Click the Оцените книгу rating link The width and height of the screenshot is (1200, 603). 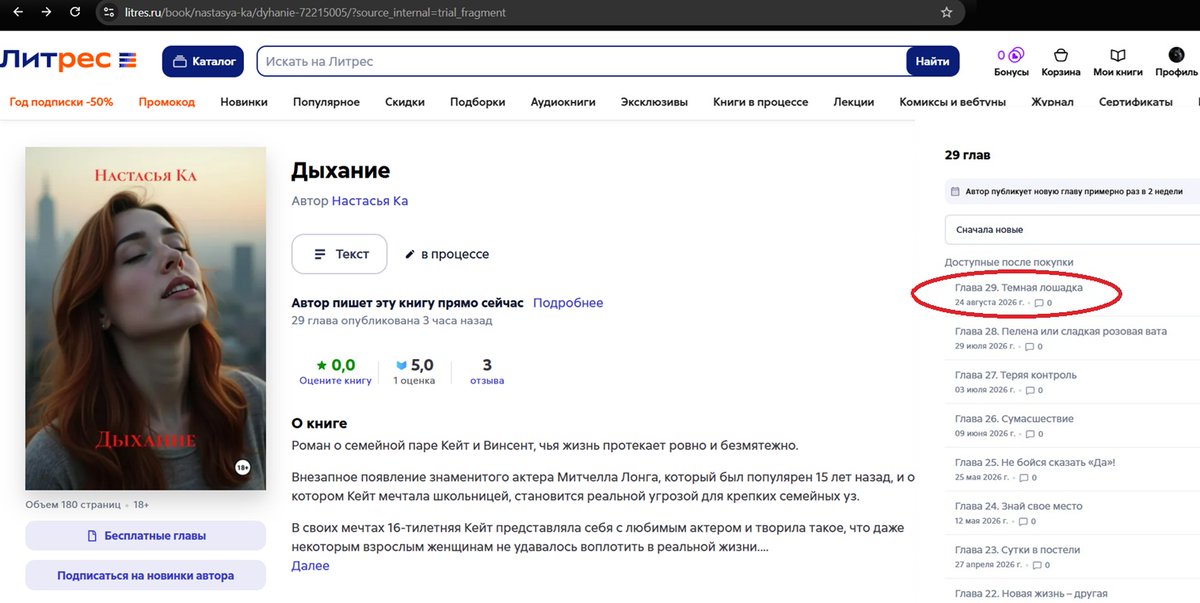point(335,381)
